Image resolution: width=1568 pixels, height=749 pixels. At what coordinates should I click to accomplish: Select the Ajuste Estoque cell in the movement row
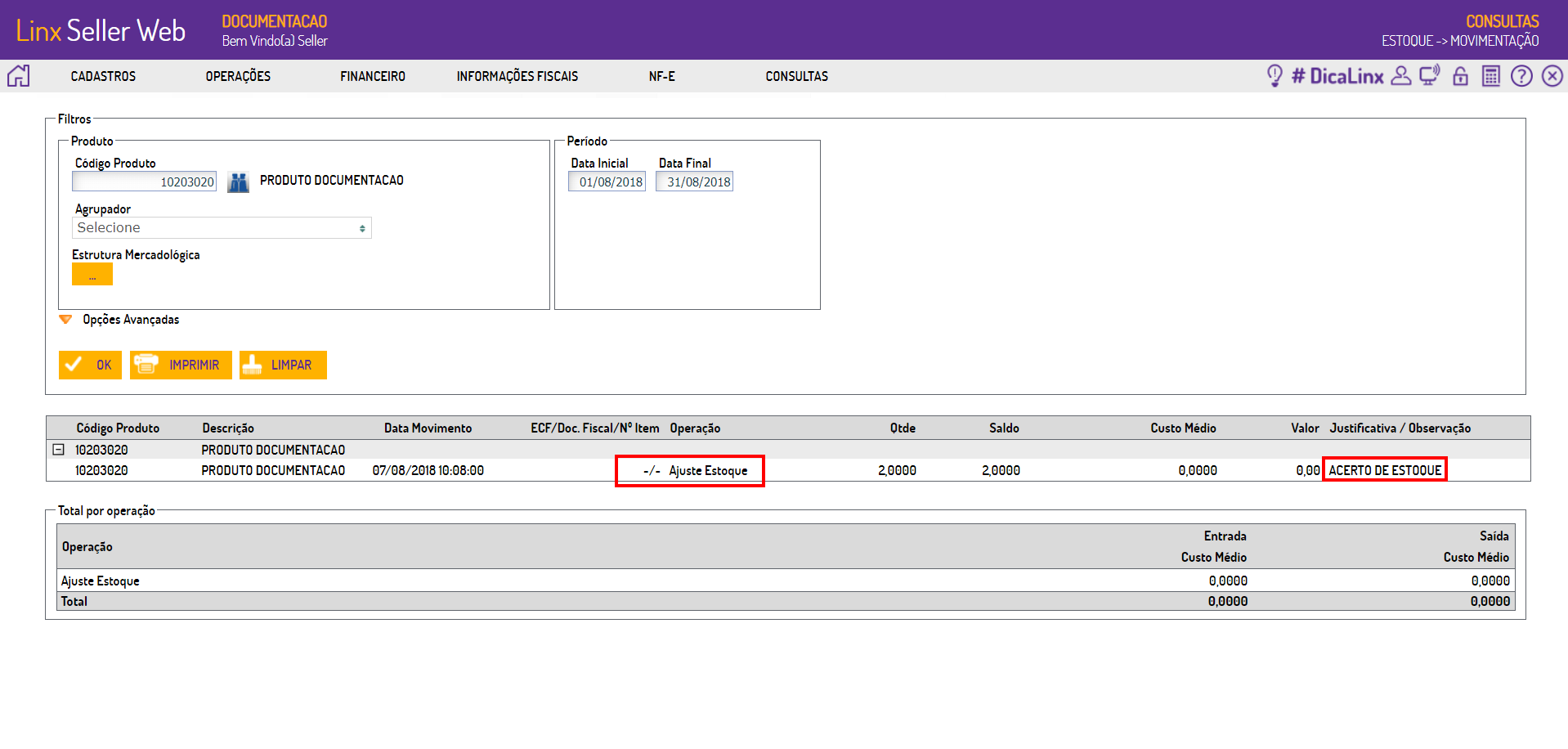tap(708, 470)
